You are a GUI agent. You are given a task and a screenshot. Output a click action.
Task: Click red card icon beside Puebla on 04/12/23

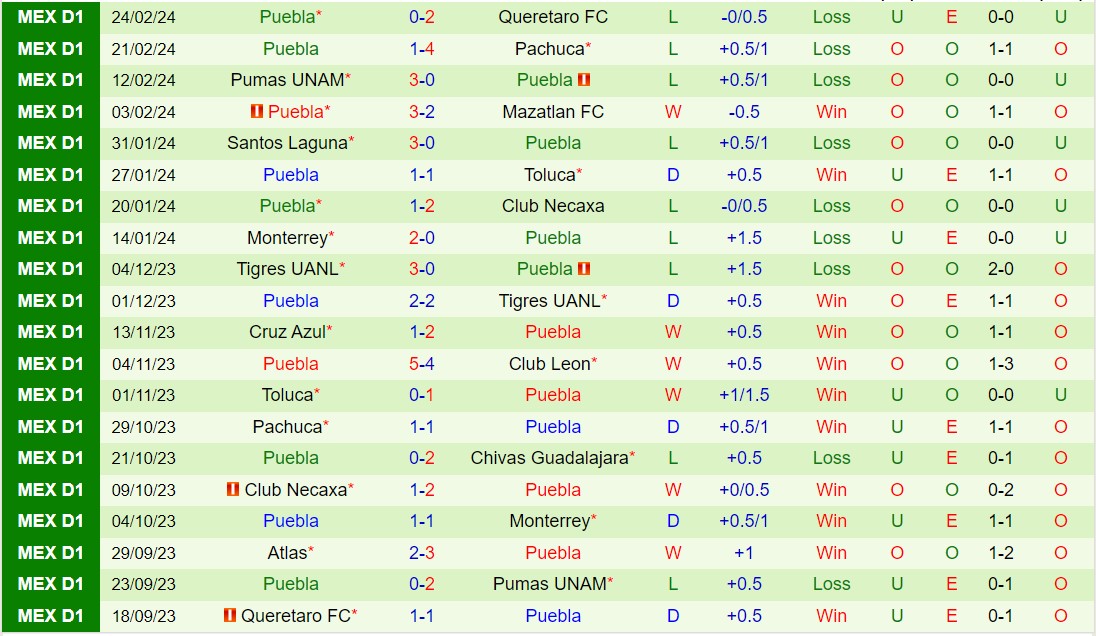(585, 269)
